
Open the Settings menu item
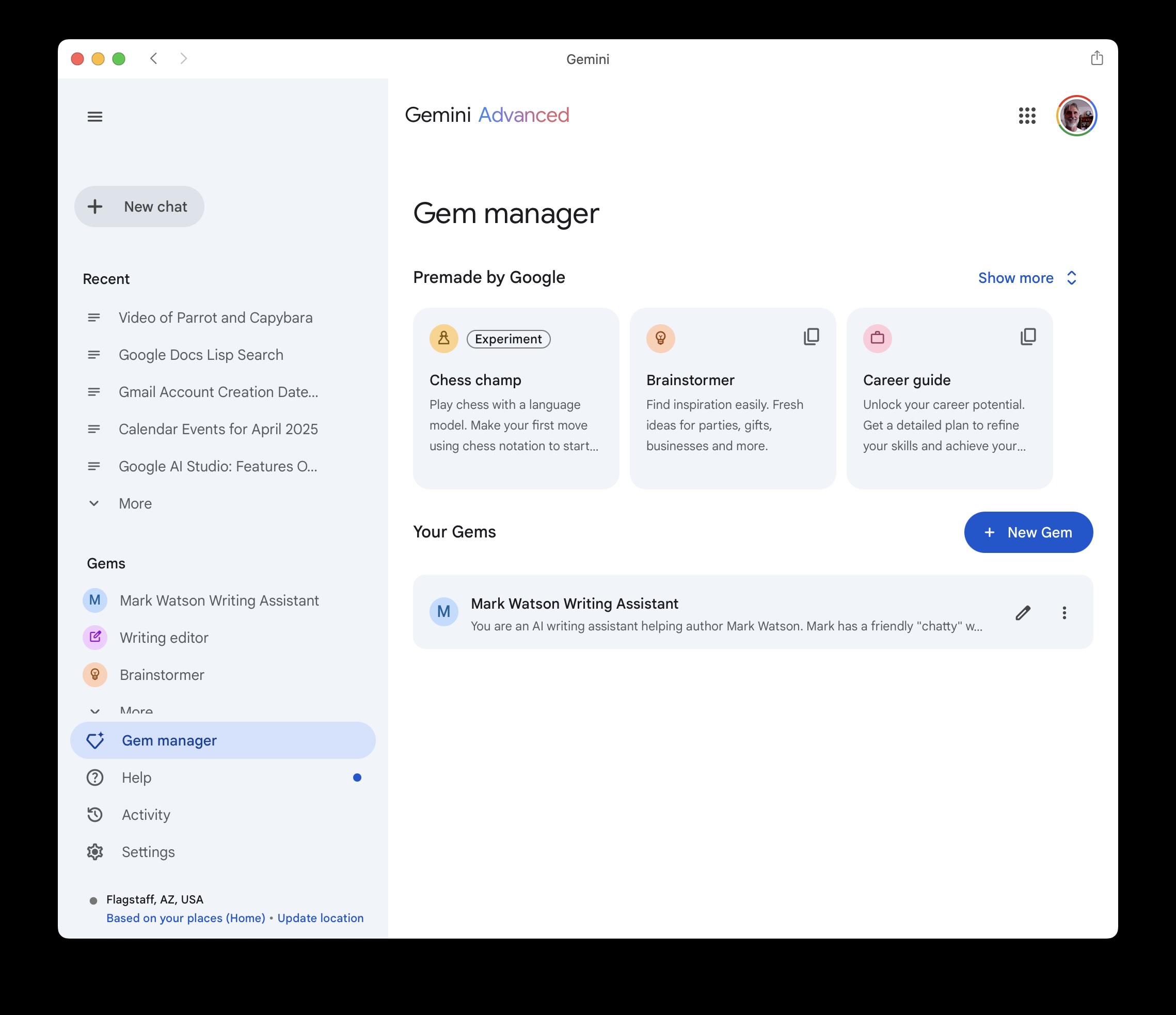coord(148,851)
